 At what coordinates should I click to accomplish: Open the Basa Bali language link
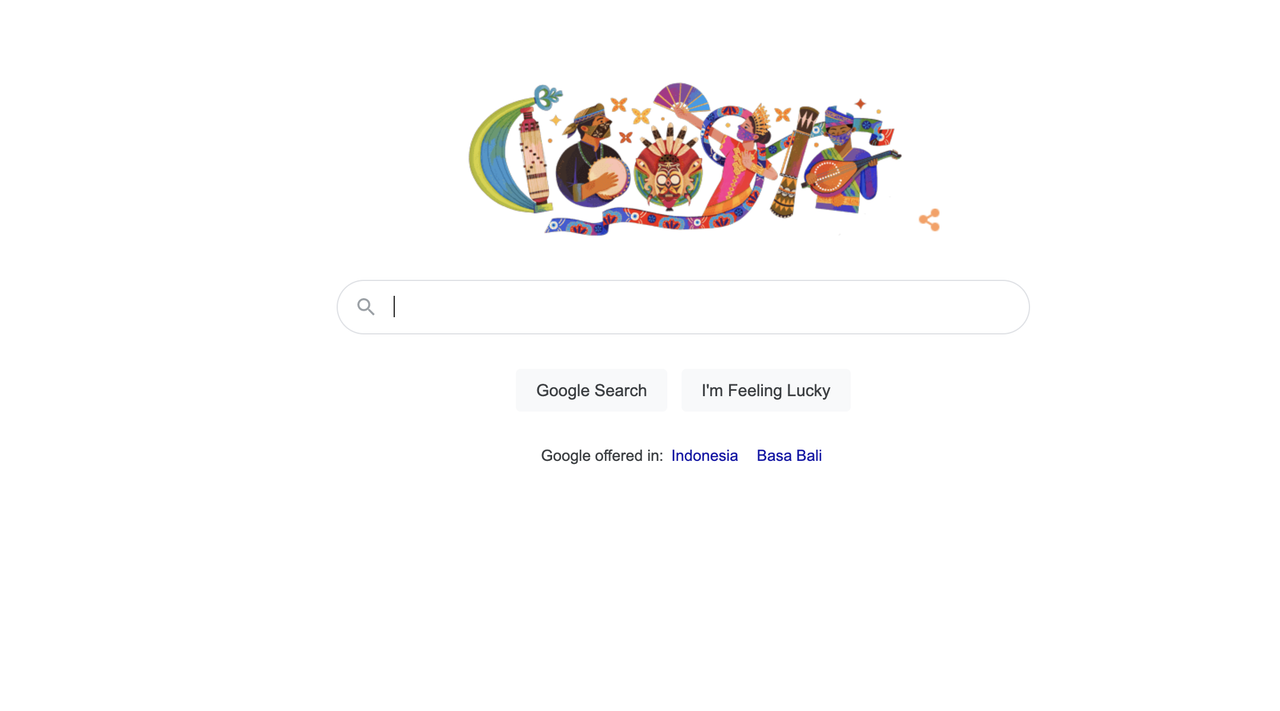pos(789,455)
